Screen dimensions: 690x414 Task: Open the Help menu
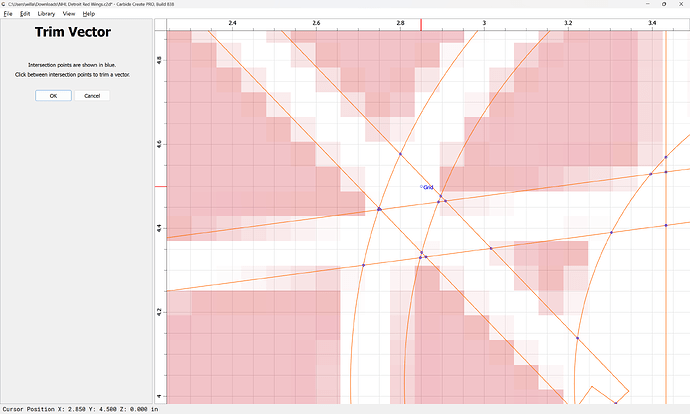point(89,14)
